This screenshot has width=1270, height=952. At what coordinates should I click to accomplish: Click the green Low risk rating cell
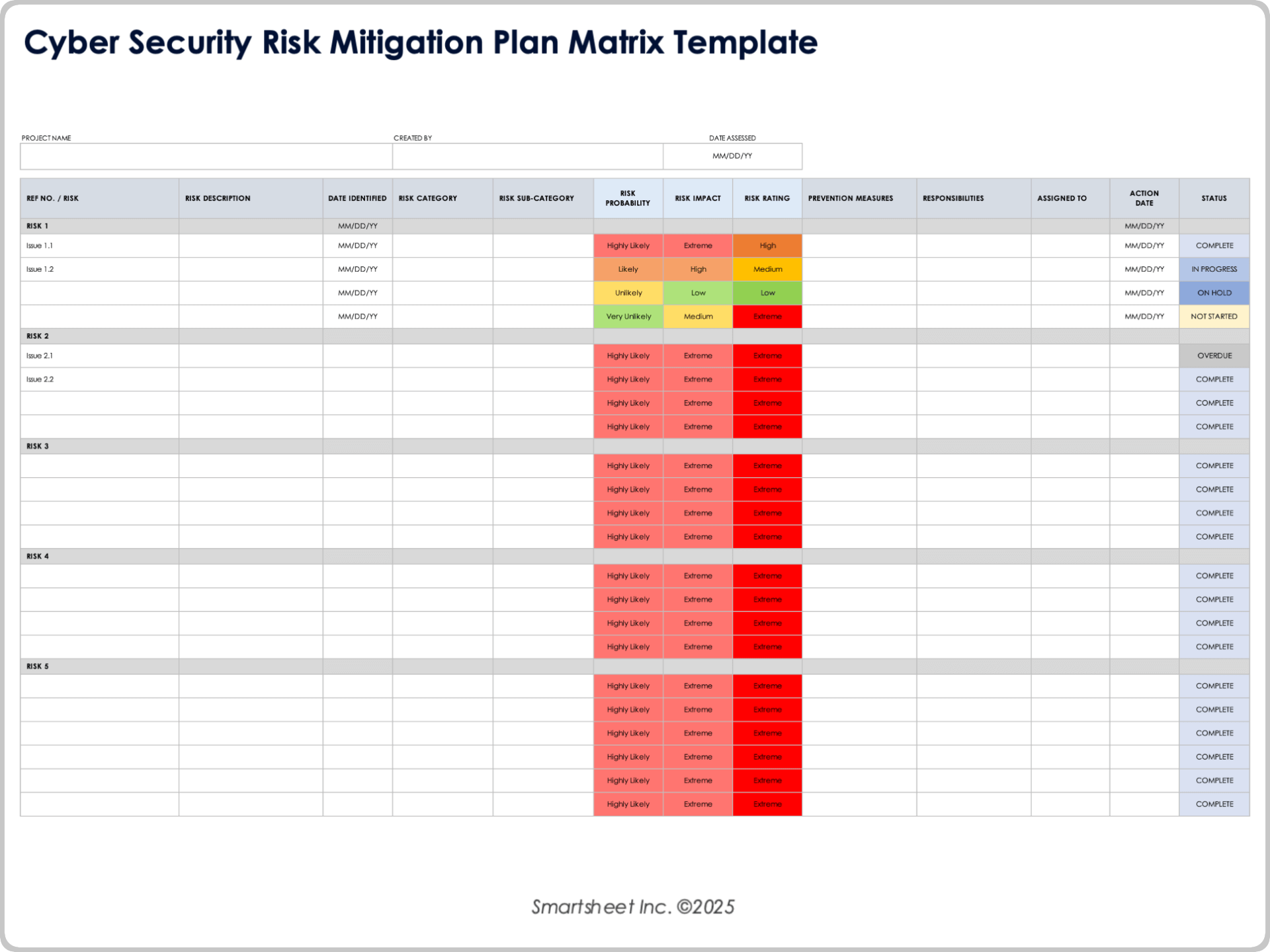click(x=767, y=292)
